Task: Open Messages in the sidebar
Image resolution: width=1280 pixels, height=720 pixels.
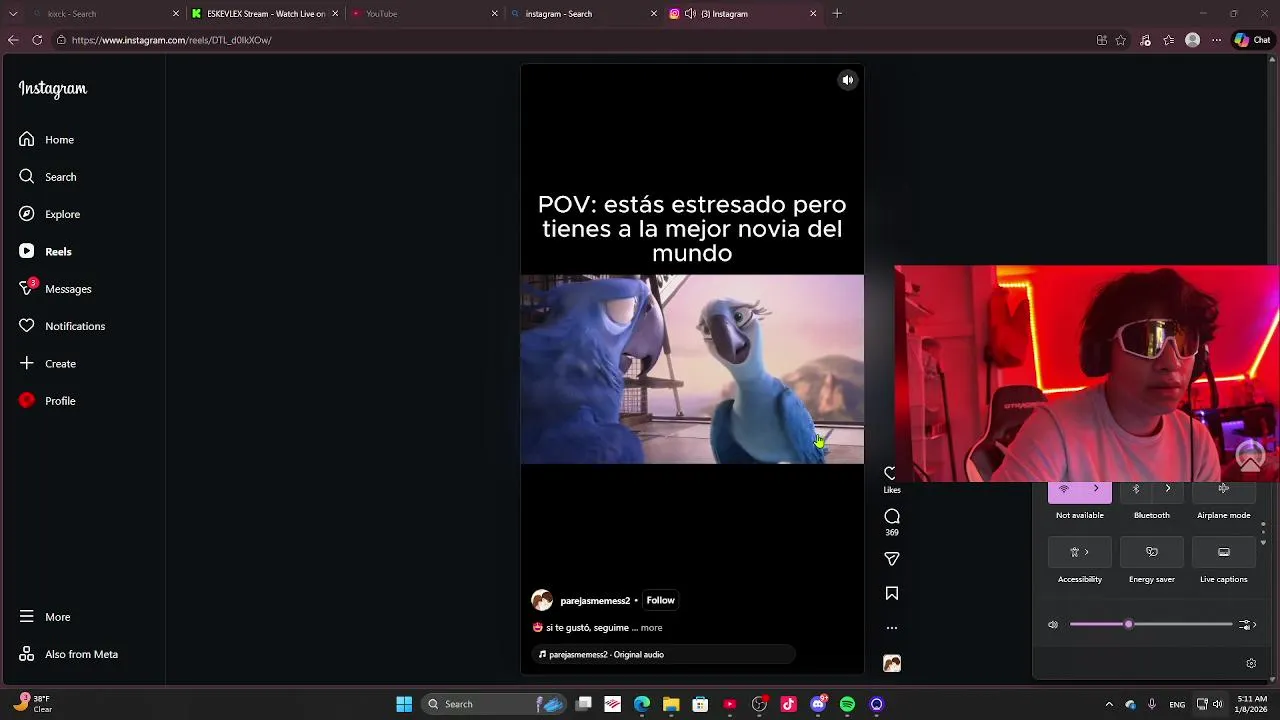Action: (55, 289)
